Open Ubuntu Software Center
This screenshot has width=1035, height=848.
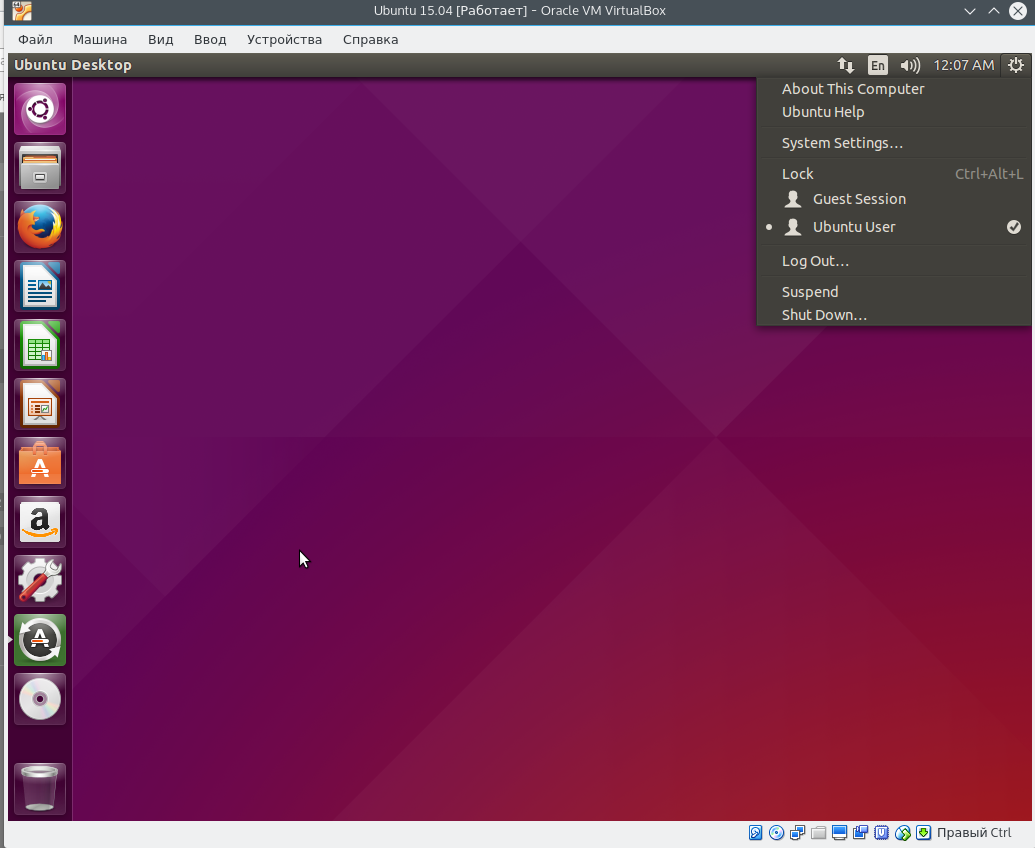click(40, 463)
